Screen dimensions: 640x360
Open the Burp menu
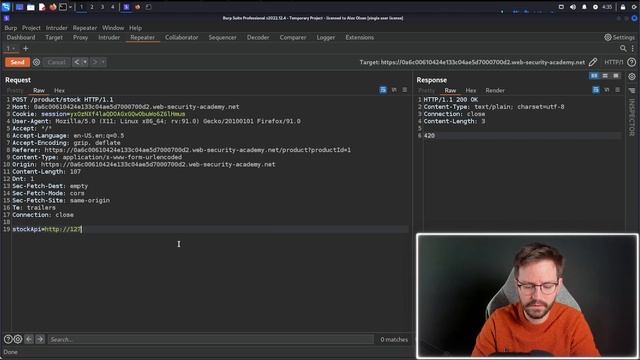click(x=11, y=28)
